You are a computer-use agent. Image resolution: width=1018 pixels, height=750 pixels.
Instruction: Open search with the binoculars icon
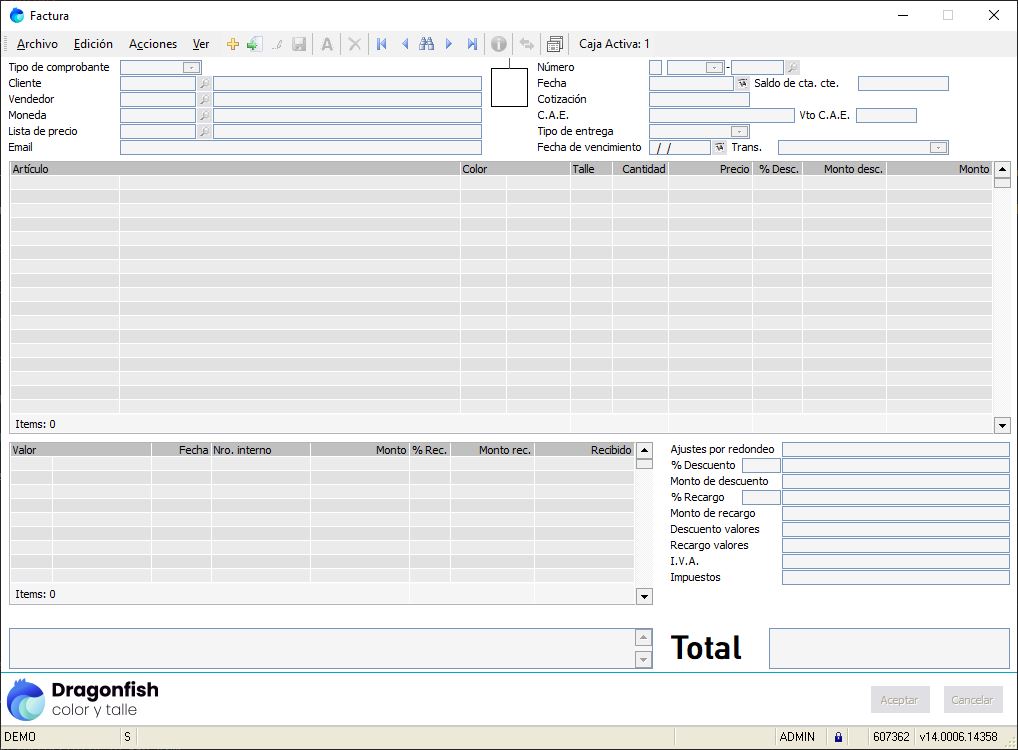427,44
